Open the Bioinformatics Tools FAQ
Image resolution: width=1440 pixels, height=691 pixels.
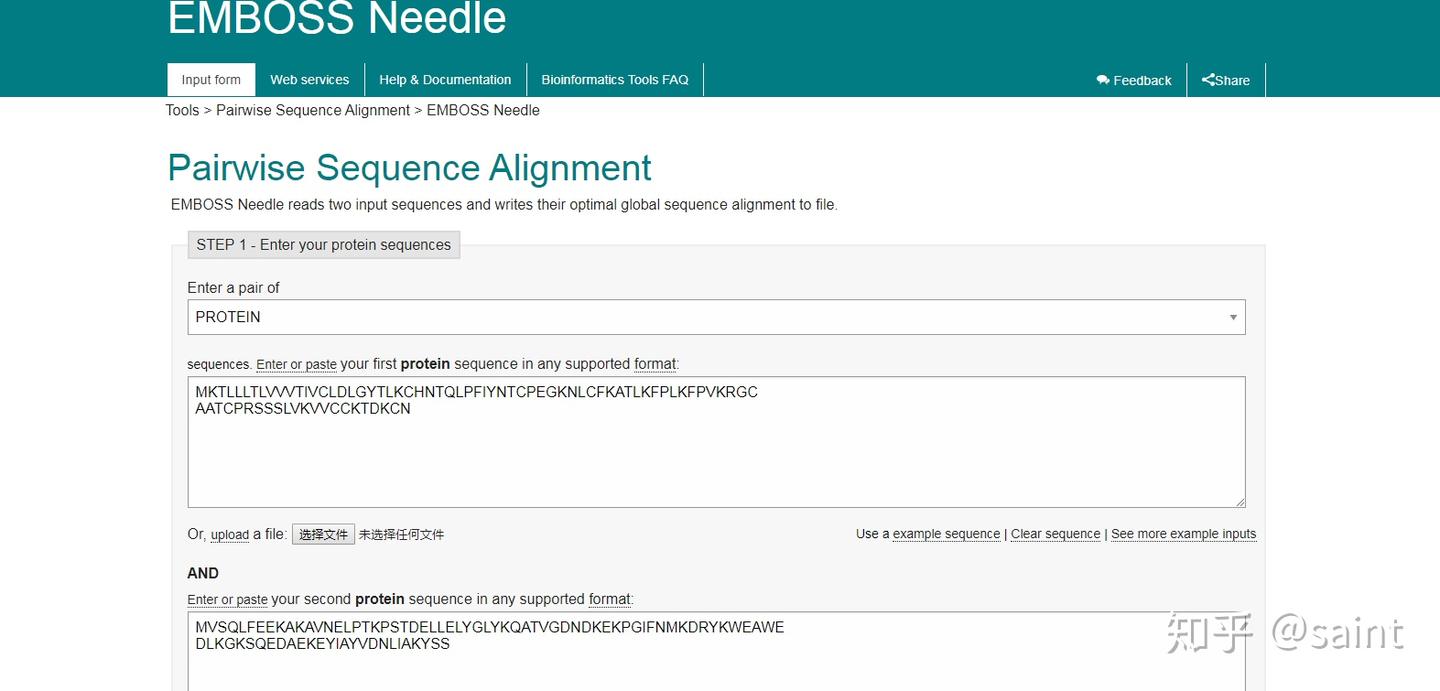tap(614, 79)
